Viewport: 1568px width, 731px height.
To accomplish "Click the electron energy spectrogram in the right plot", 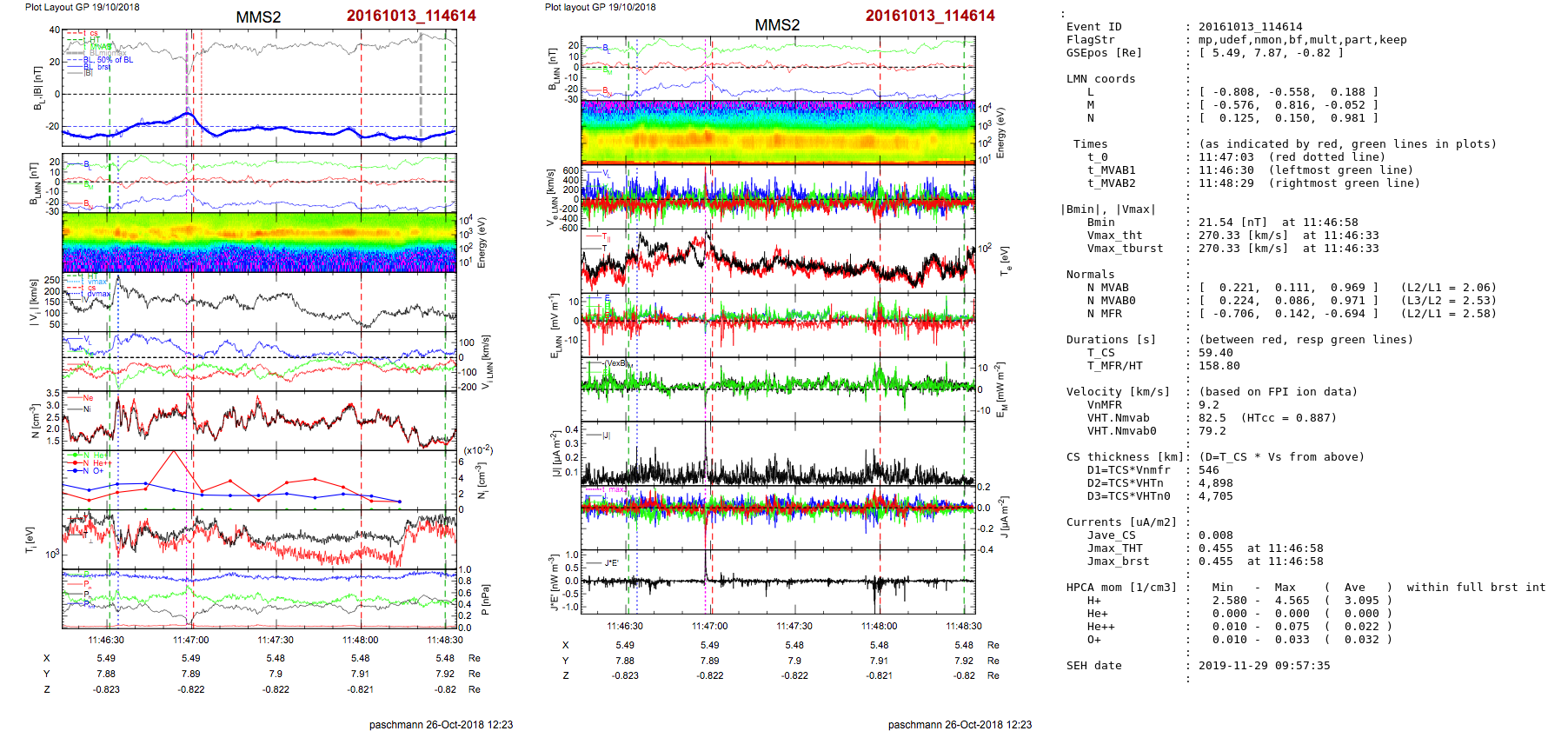I will click(778, 132).
